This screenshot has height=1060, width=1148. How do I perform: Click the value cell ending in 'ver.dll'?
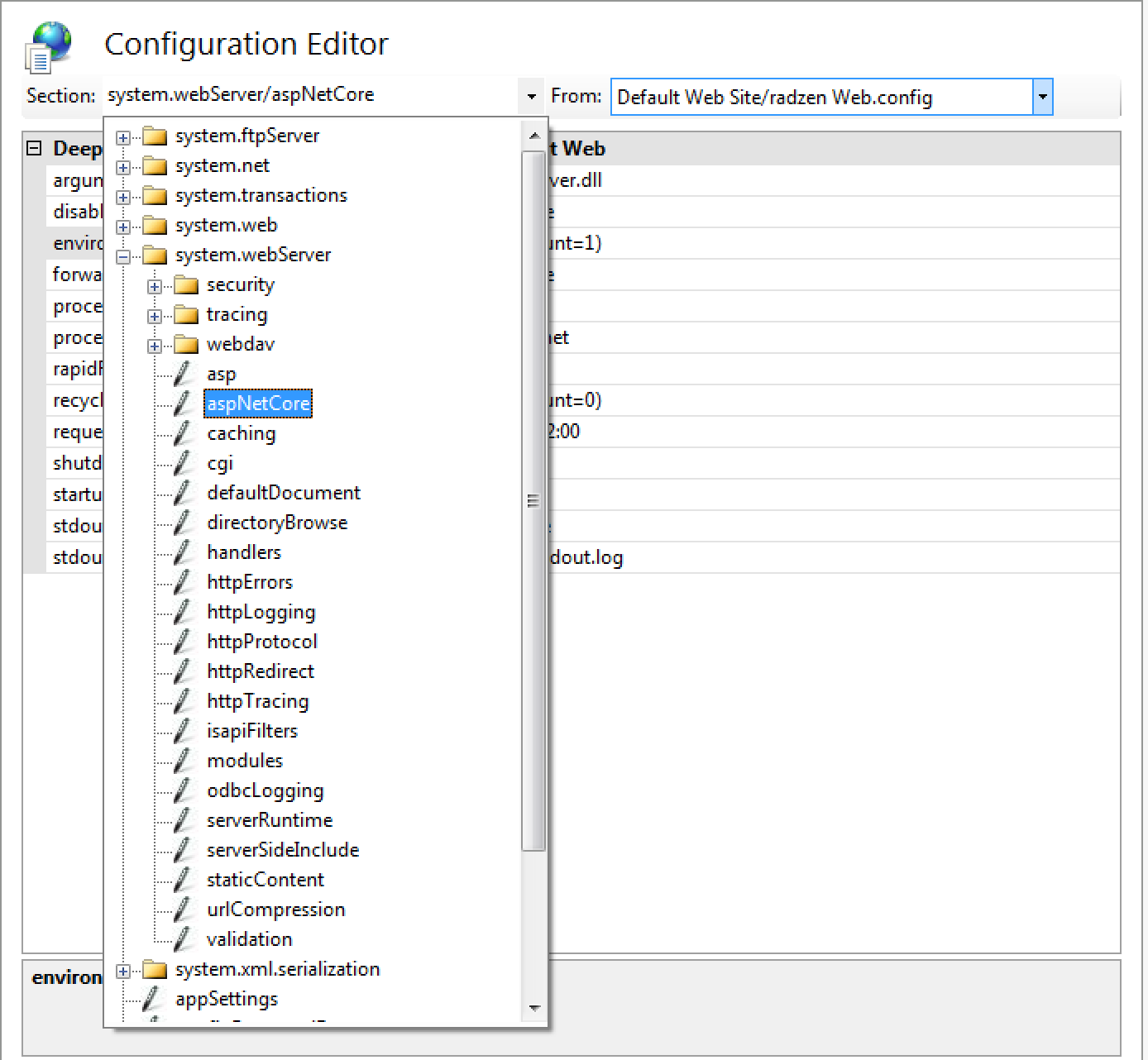[x=834, y=180]
